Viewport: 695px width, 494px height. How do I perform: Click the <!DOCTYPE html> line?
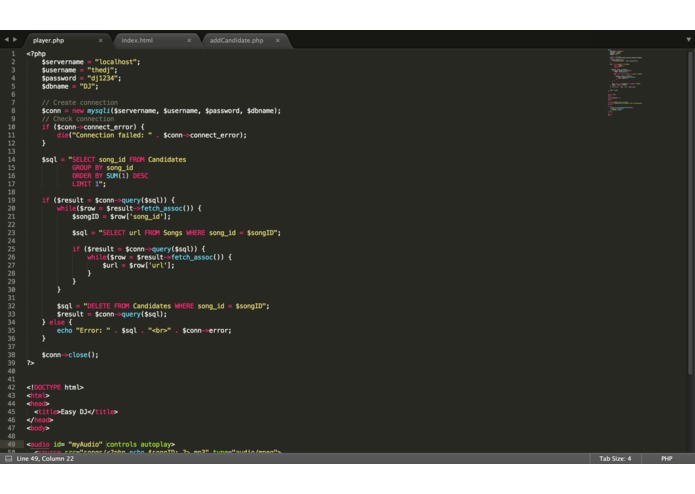[55, 387]
